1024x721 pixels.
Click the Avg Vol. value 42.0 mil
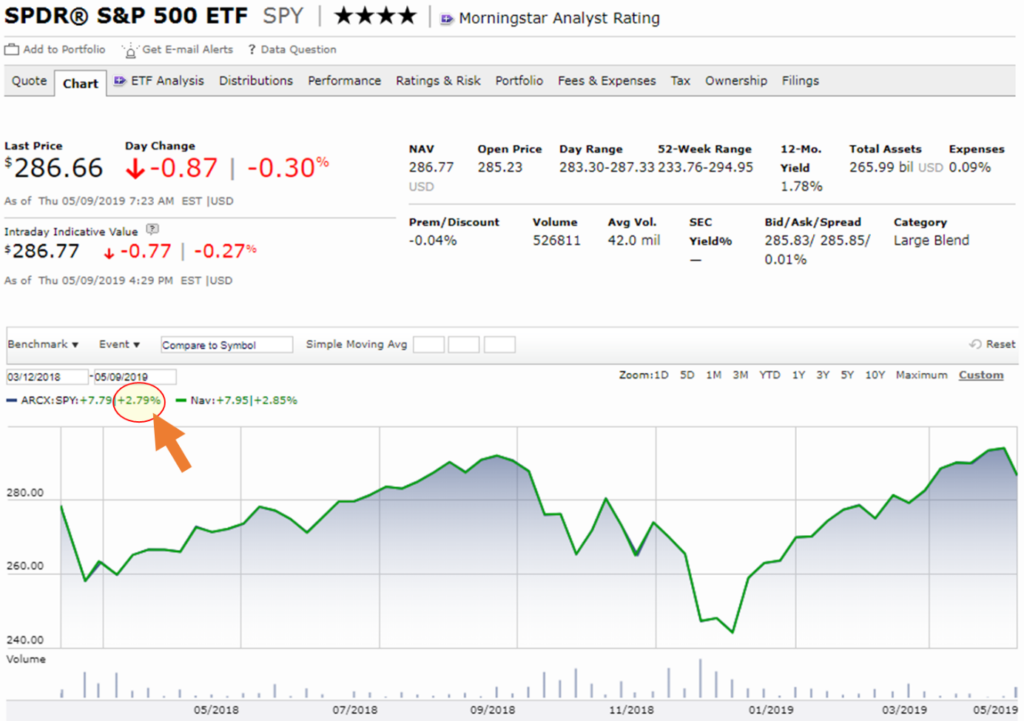(x=633, y=240)
